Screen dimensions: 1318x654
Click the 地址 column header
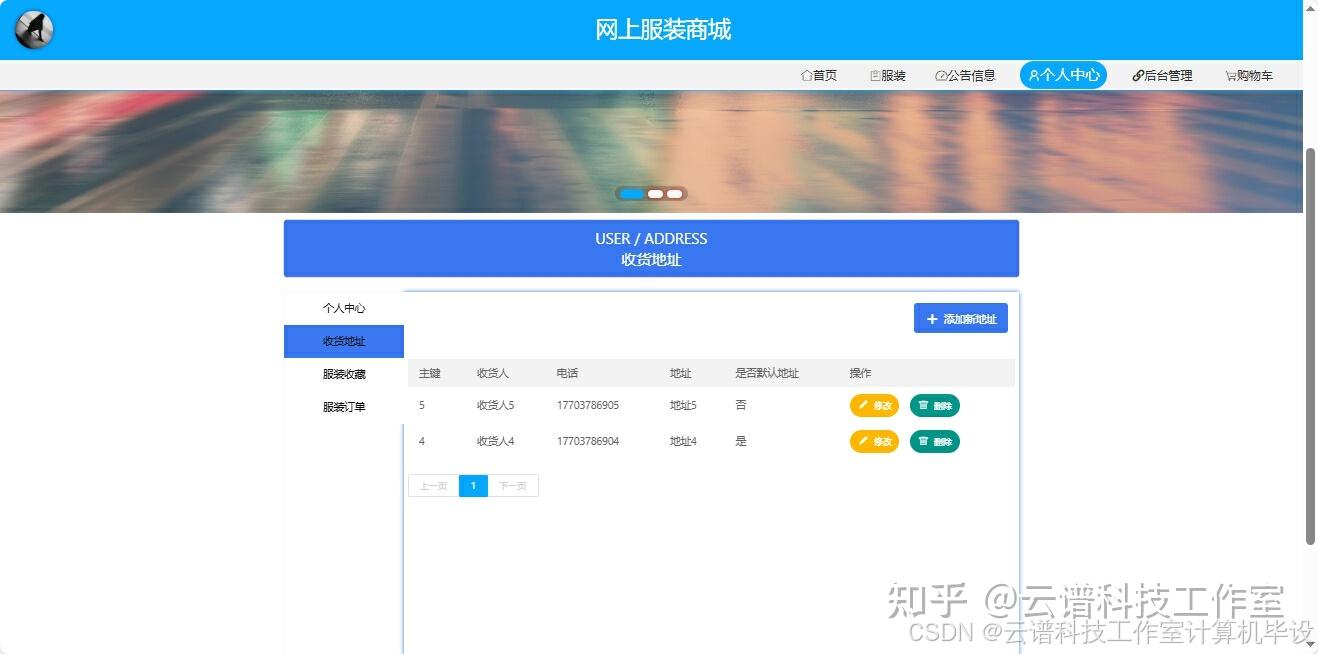681,373
